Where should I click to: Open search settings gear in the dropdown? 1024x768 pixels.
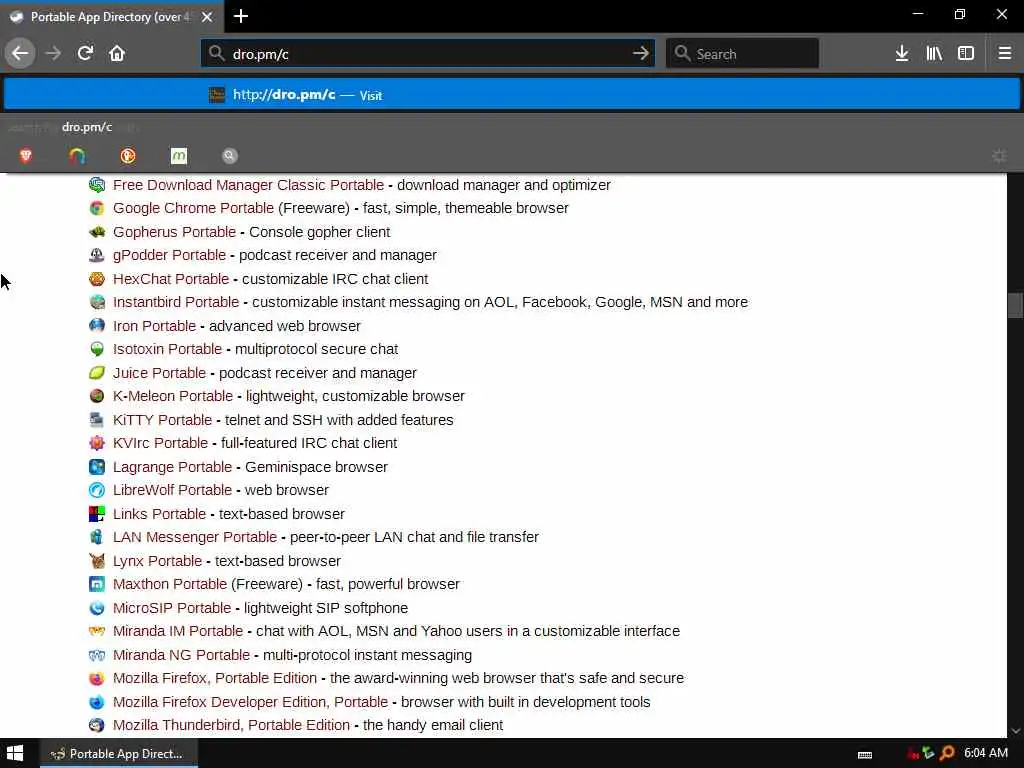999,156
